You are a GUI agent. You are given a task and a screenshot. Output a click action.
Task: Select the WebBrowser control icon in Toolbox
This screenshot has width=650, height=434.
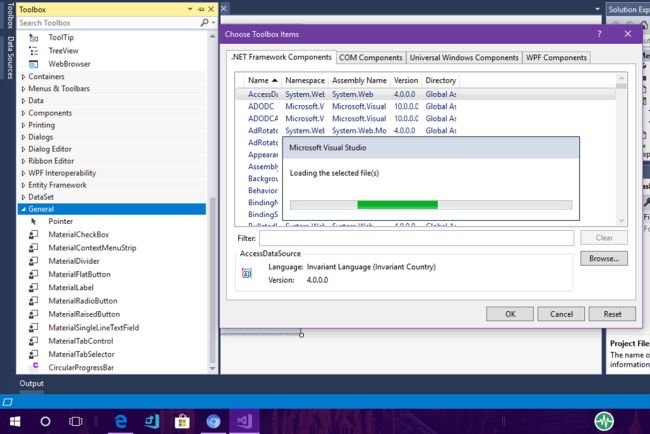pos(34,64)
